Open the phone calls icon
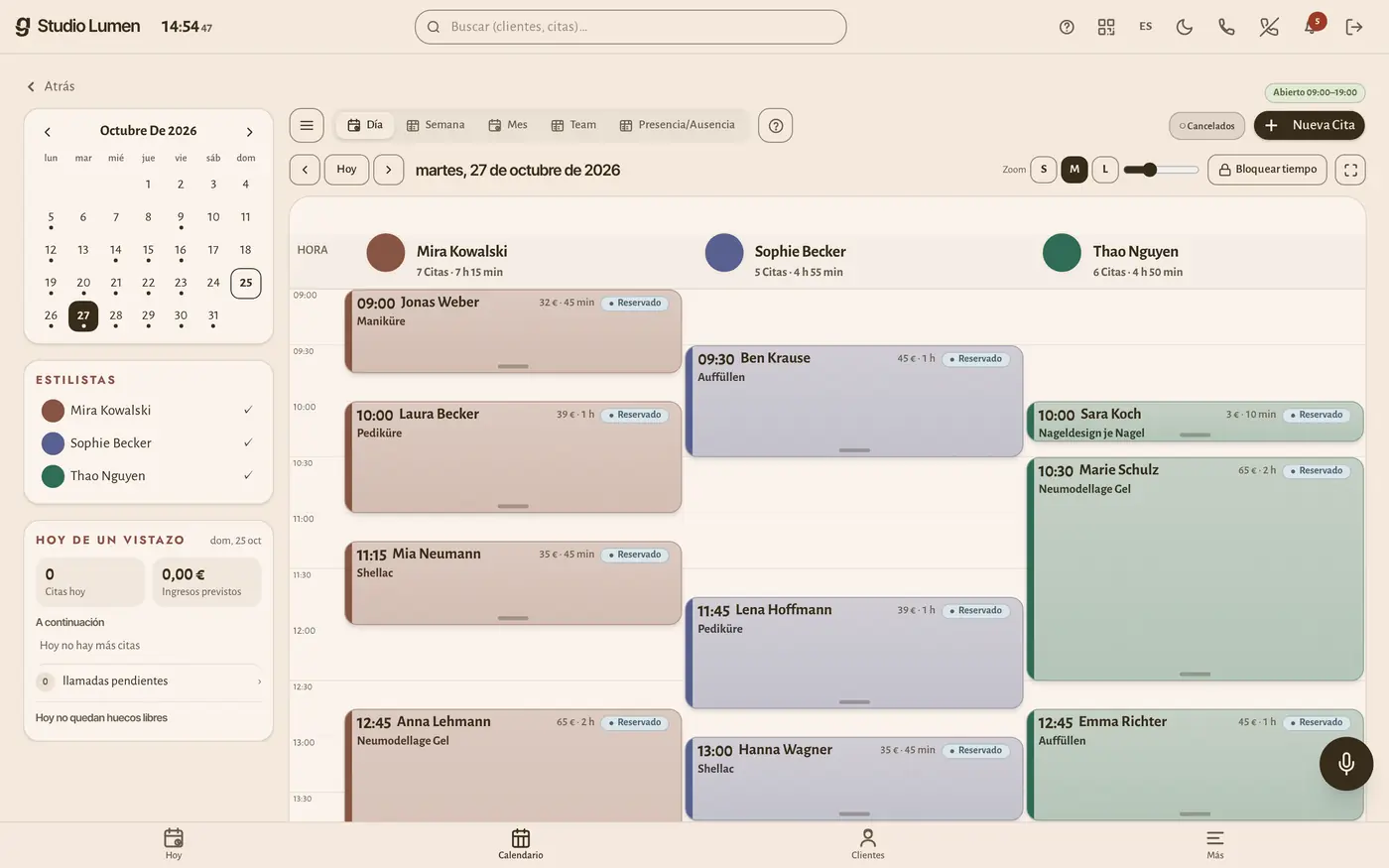The image size is (1389, 868). coord(1226,27)
